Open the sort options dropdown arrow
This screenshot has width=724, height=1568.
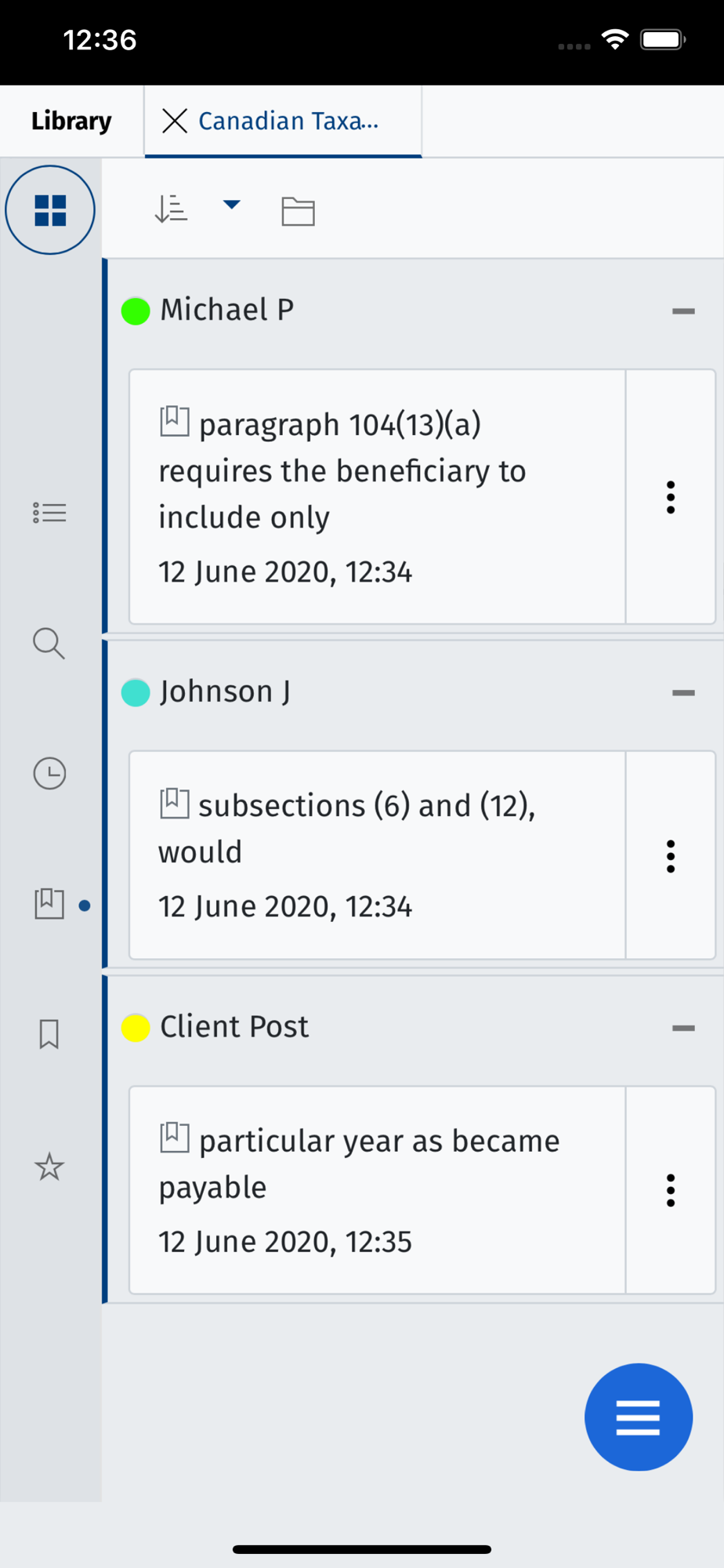point(231,205)
